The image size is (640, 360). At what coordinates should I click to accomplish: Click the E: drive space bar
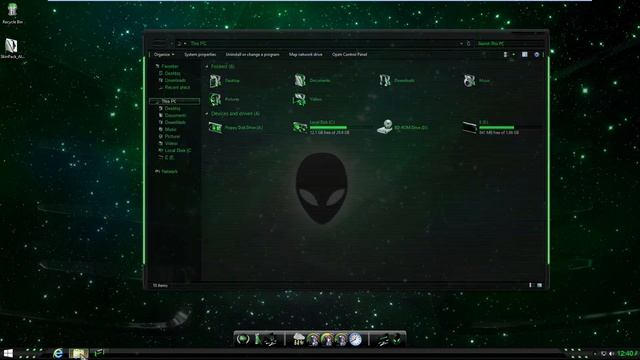coord(509,127)
